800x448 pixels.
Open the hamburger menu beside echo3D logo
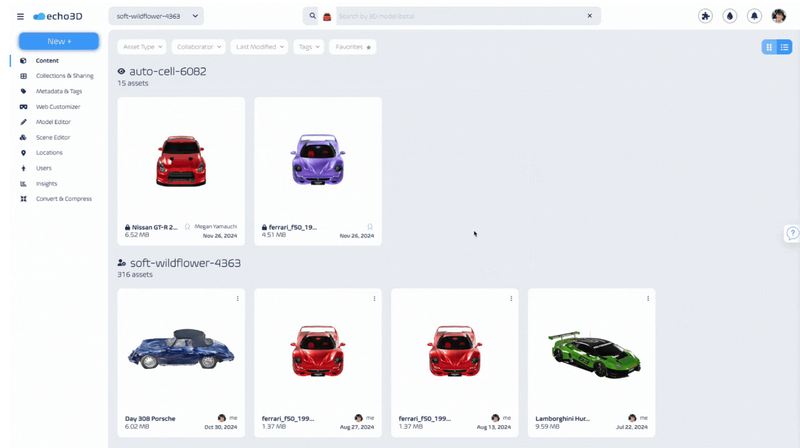point(20,16)
